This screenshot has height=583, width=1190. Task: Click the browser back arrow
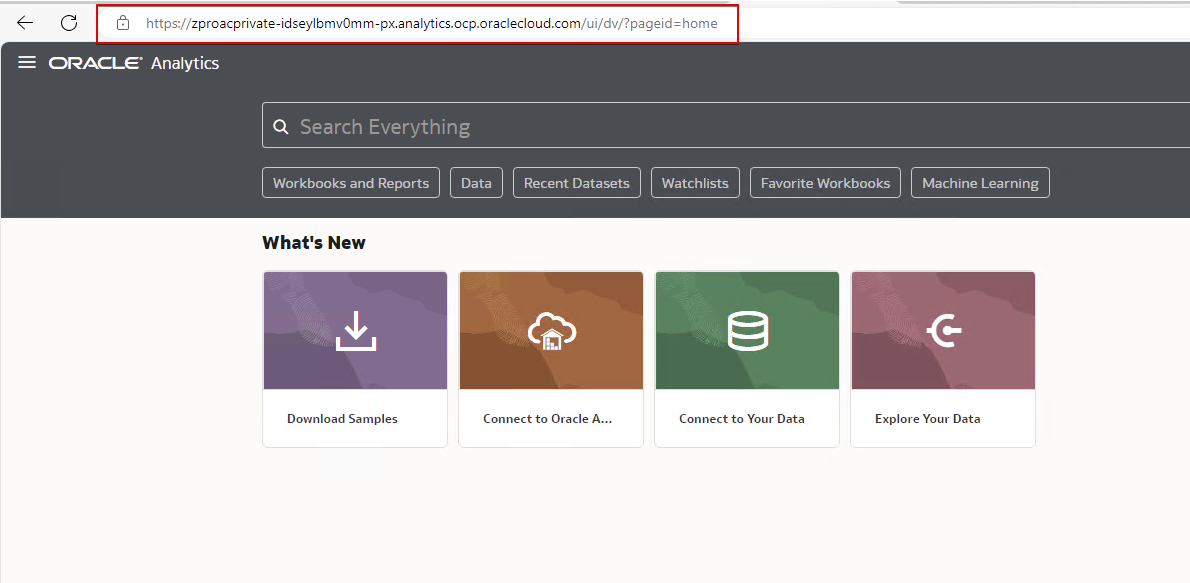tap(25, 23)
